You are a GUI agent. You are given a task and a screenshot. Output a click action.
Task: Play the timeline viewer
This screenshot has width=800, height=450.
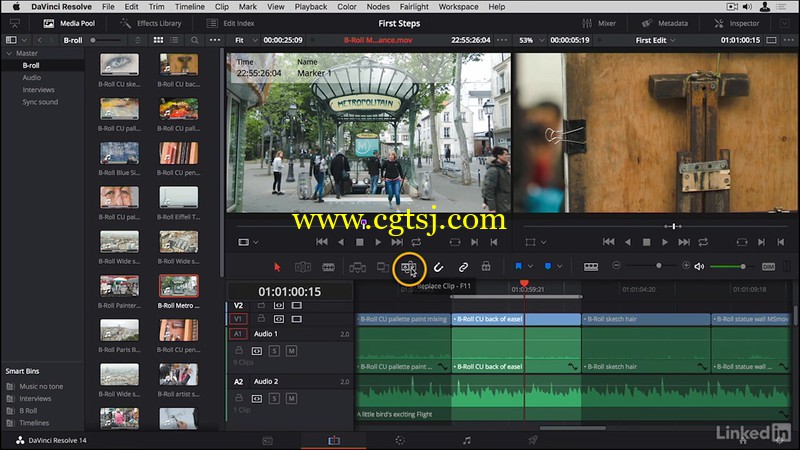[664, 242]
